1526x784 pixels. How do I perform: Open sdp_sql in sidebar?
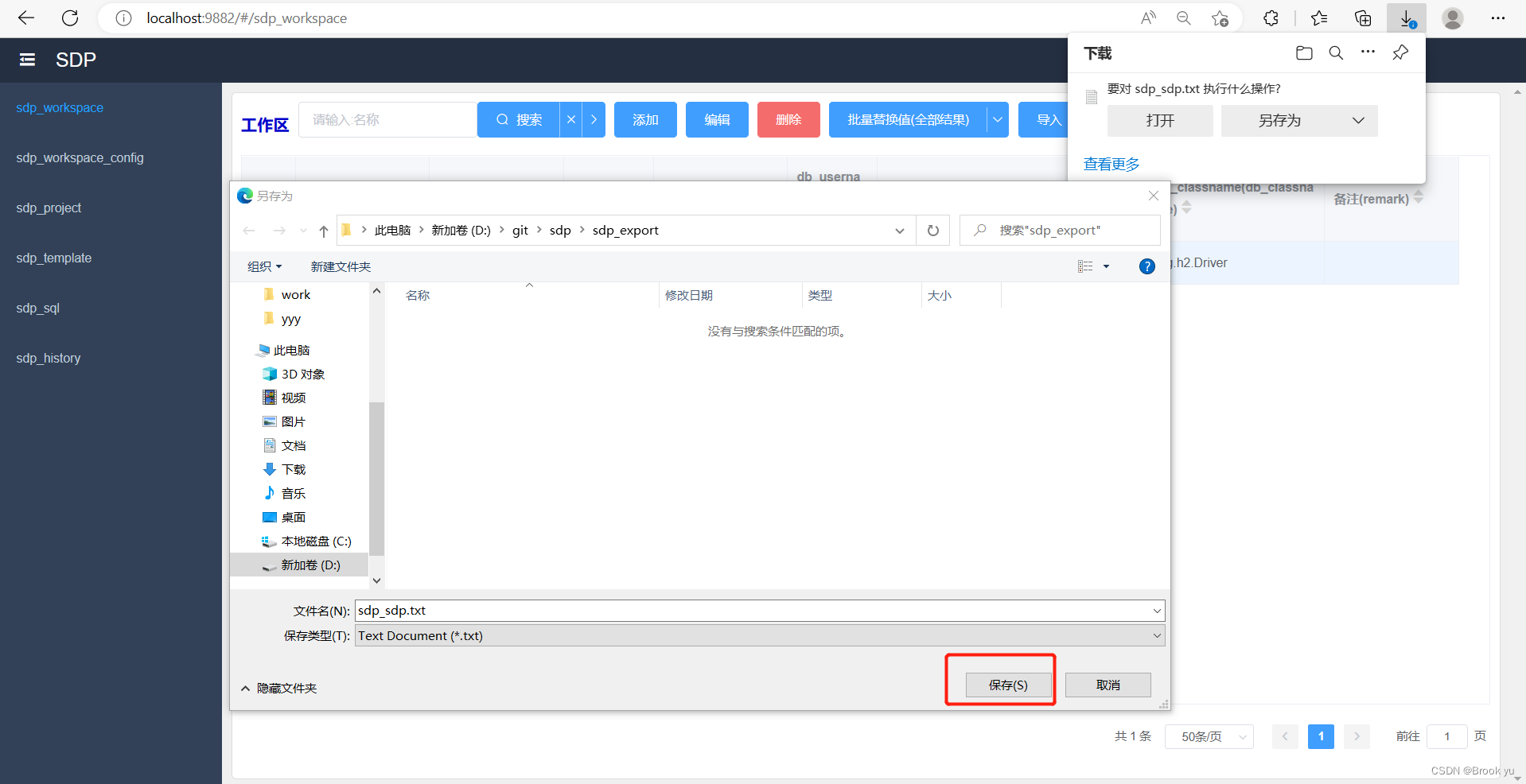click(x=38, y=308)
